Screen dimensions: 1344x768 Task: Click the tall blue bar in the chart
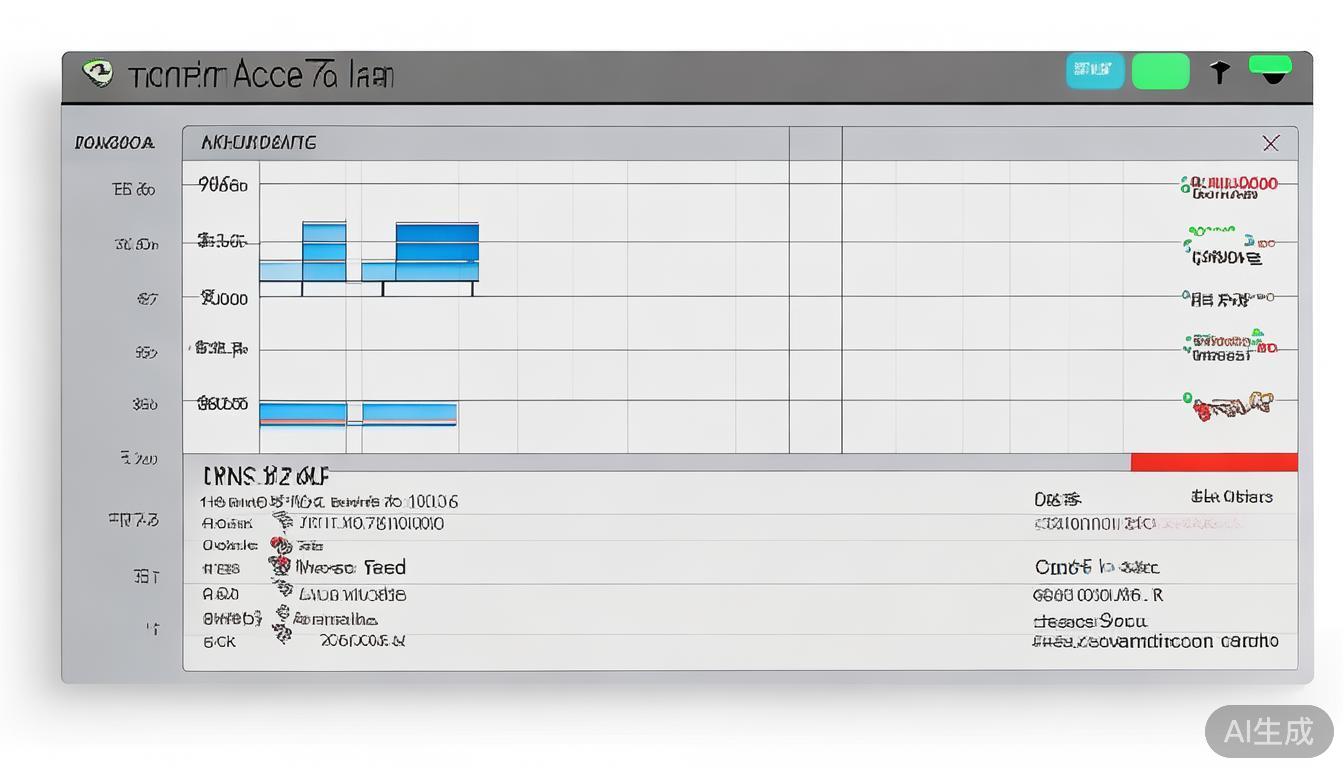(324, 252)
